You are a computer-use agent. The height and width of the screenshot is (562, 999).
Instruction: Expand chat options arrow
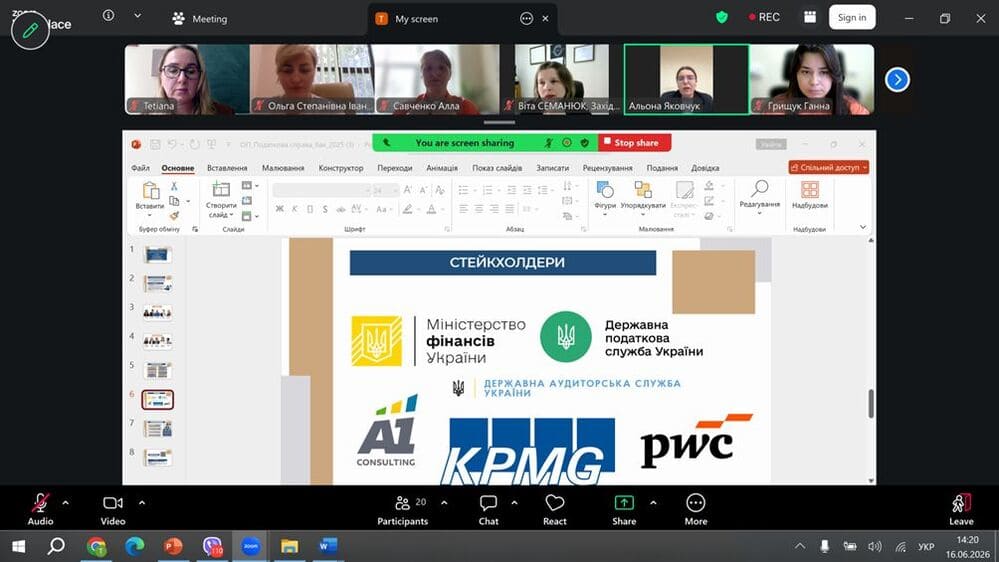point(514,503)
